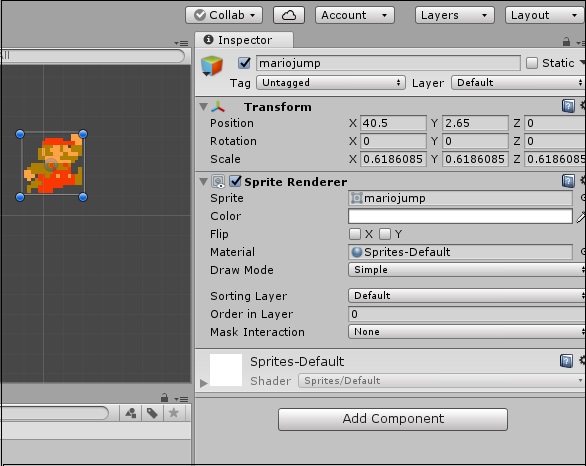Click the Material Sprites-Default object field

coord(460,252)
